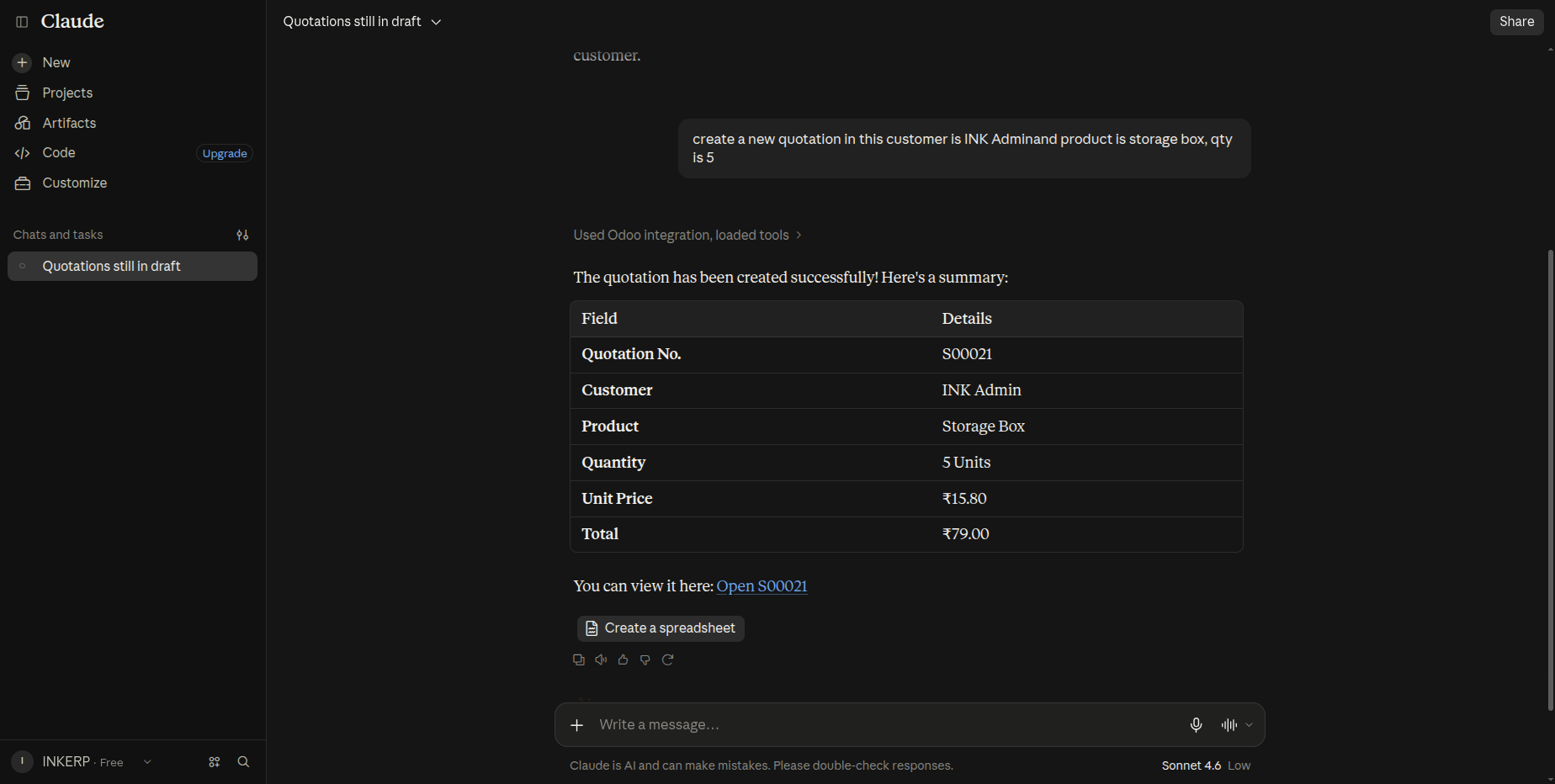The width and height of the screenshot is (1555, 784).
Task: Open the Chats and tasks filter icon
Action: click(242, 235)
